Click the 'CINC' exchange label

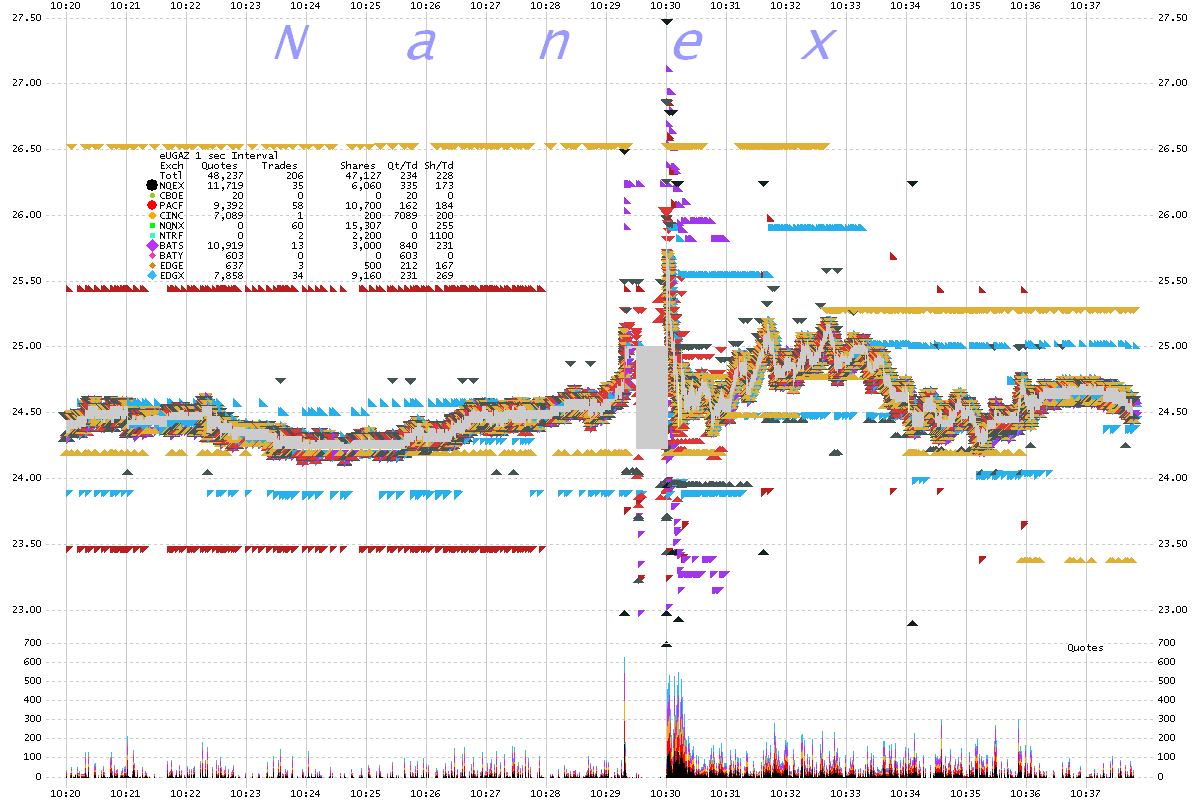tap(172, 216)
